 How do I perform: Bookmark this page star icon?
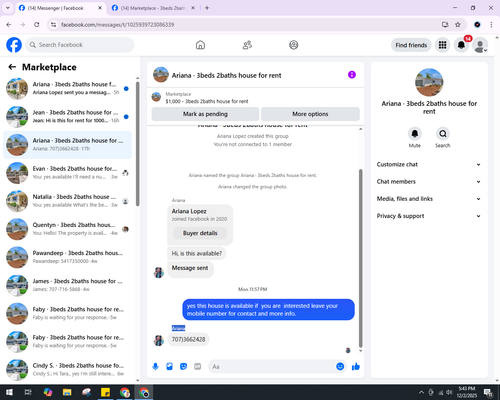click(458, 25)
